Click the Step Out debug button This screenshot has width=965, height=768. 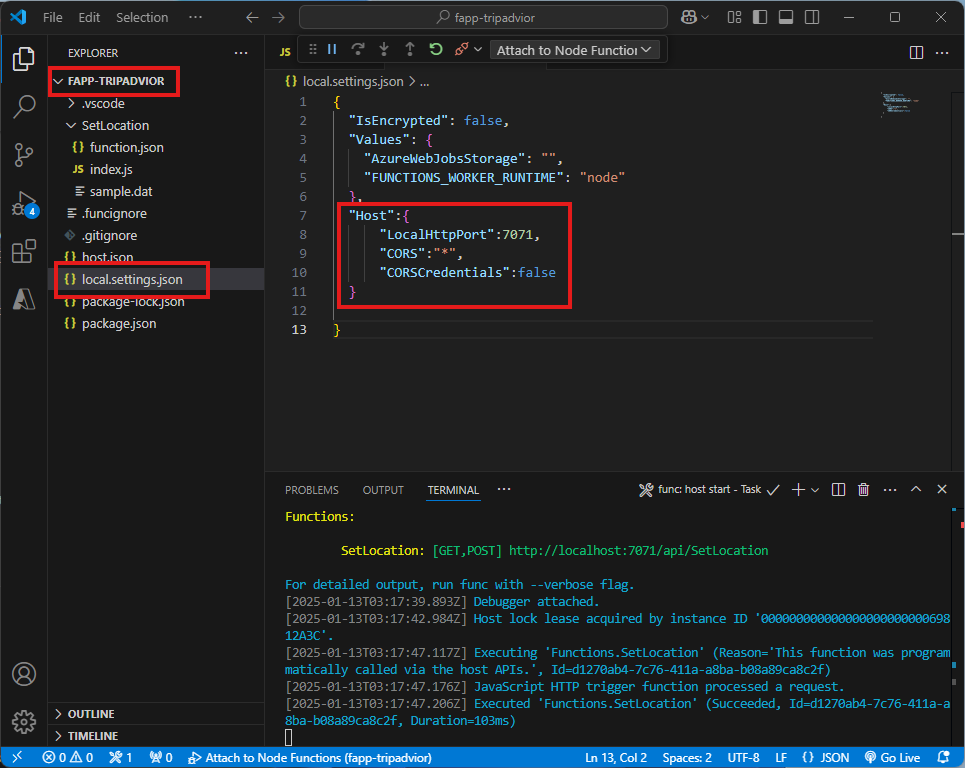click(410, 49)
